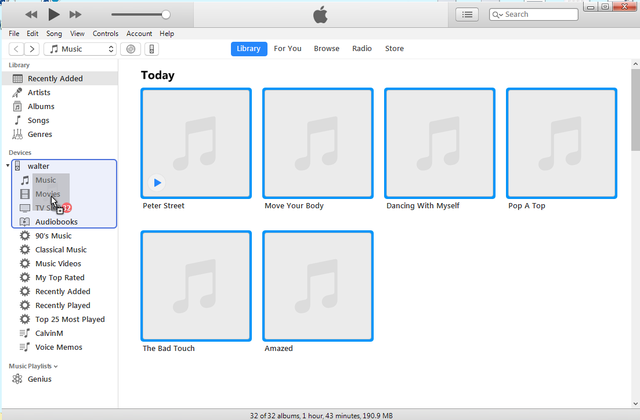Open Genius in the sidebar

[x=39, y=379]
